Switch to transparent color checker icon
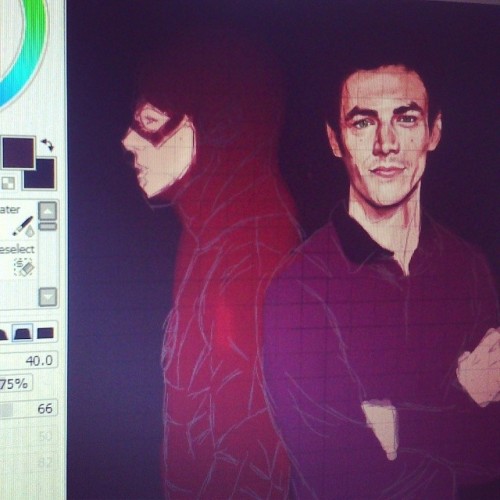 (8, 183)
